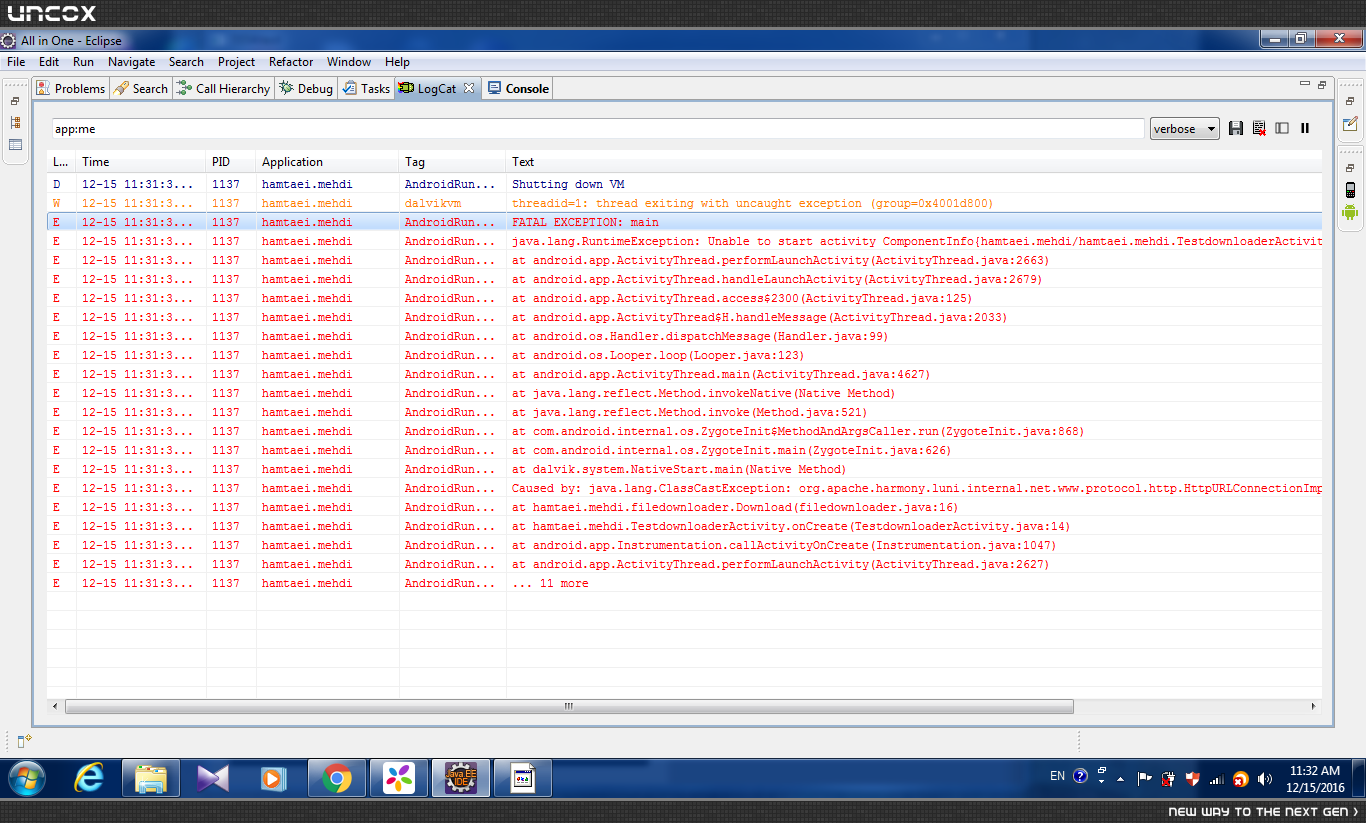Image resolution: width=1366 pixels, height=823 pixels.
Task: Show hidden system tray icons
Action: tap(1120, 778)
